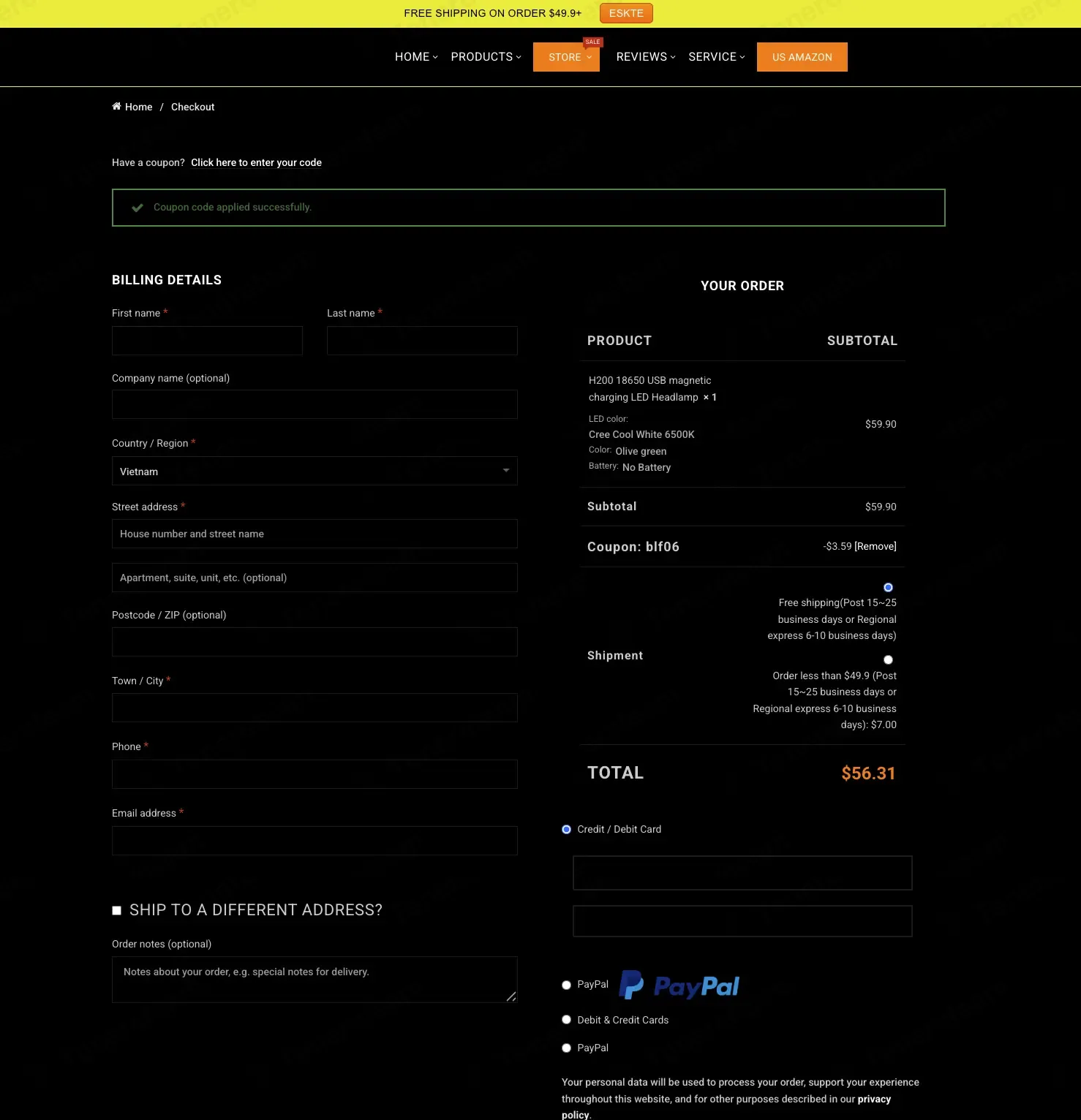This screenshot has height=1120, width=1081.
Task: Expand the PRODUCTS menu chevron
Action: (x=519, y=57)
